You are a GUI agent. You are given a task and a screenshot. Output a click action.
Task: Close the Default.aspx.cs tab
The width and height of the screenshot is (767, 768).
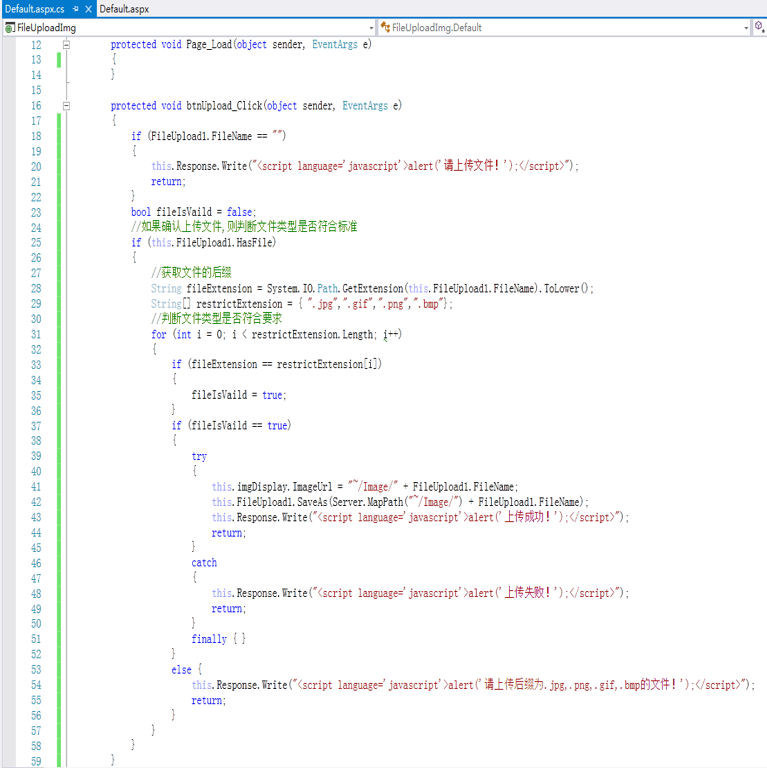point(89,8)
